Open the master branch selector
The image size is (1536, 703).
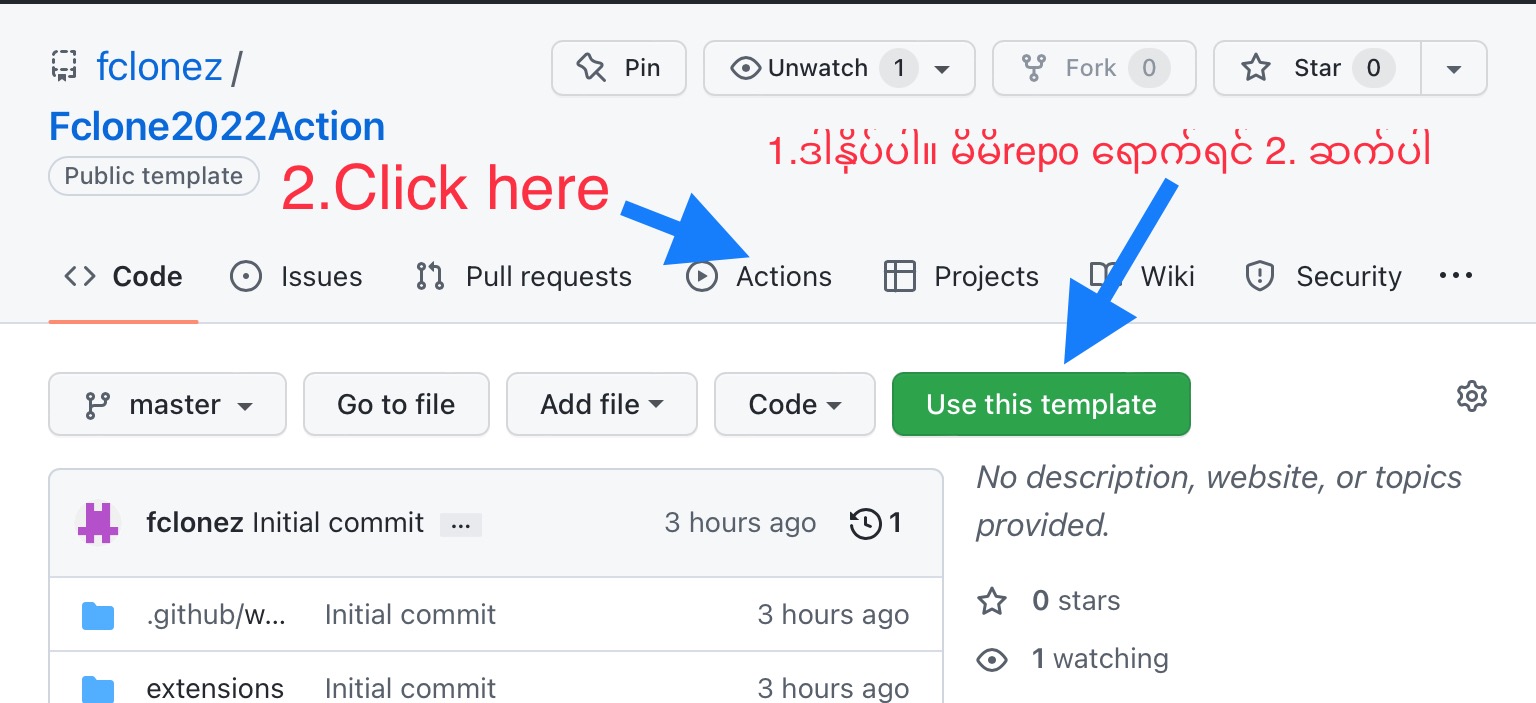tap(167, 404)
